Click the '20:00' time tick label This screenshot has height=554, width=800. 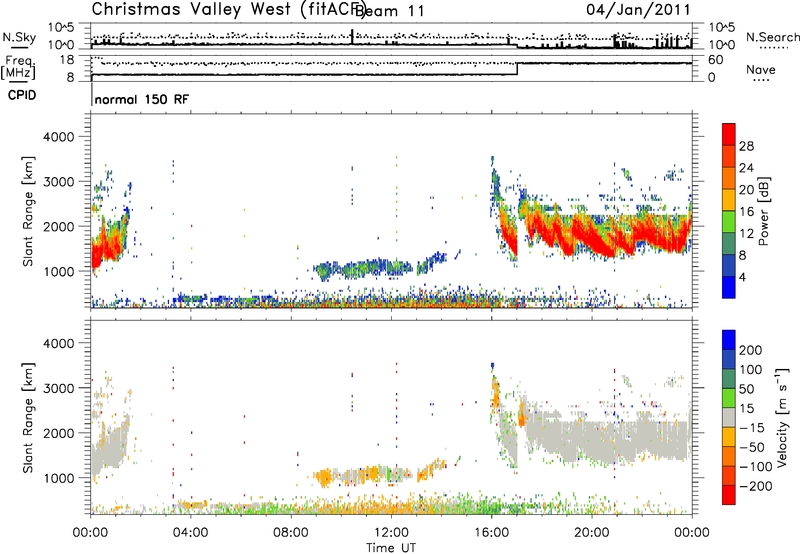[x=591, y=533]
